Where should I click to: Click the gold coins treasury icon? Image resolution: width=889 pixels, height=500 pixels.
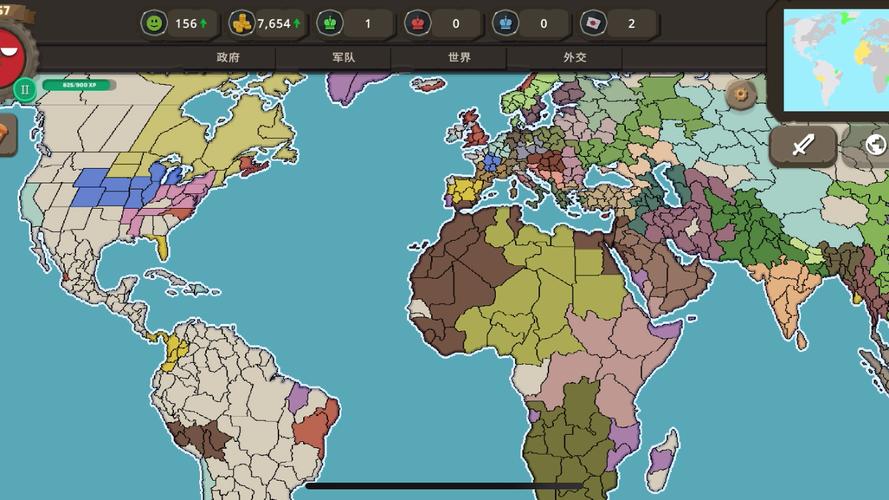[242, 23]
